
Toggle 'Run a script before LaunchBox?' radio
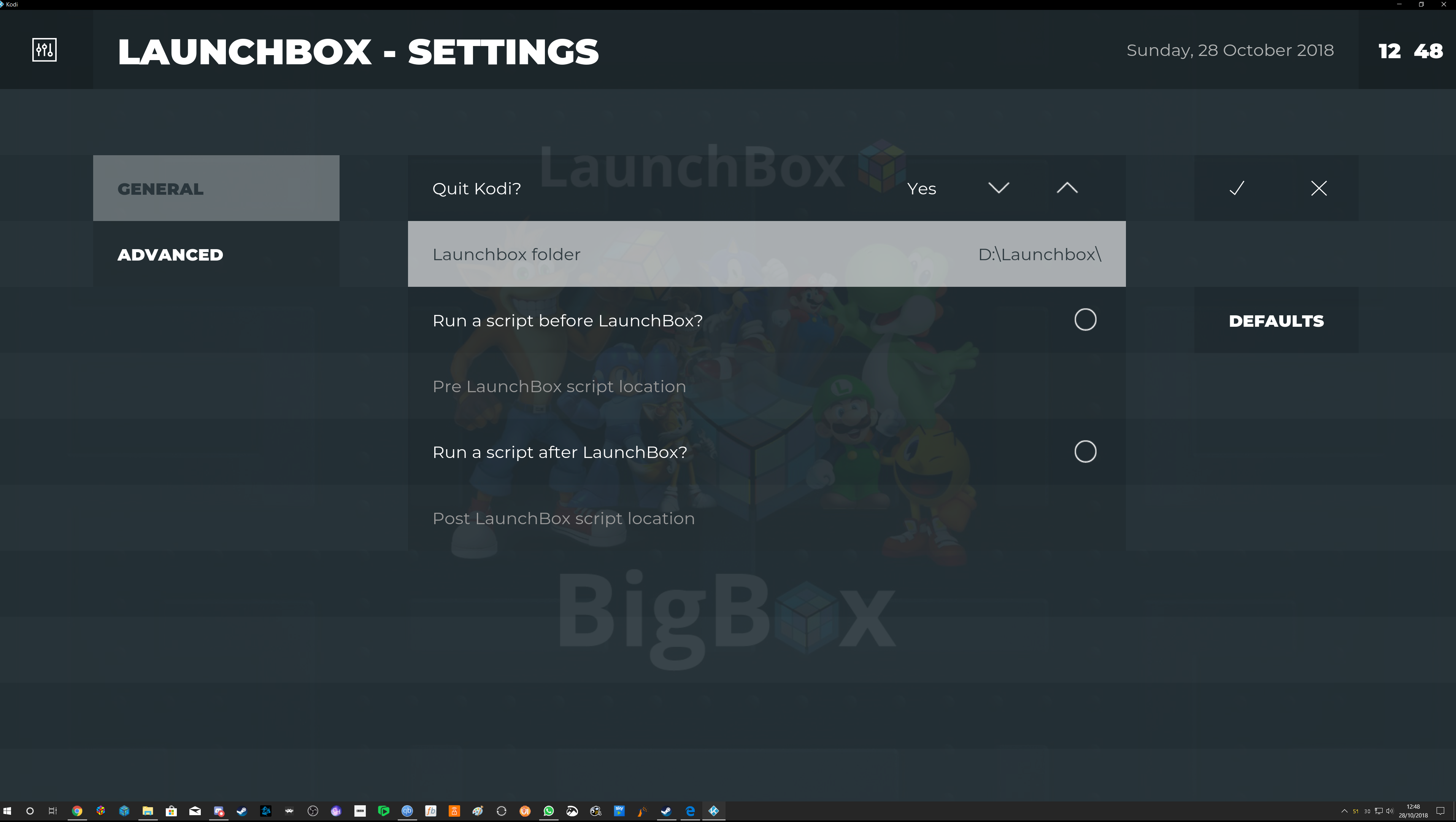click(1085, 320)
